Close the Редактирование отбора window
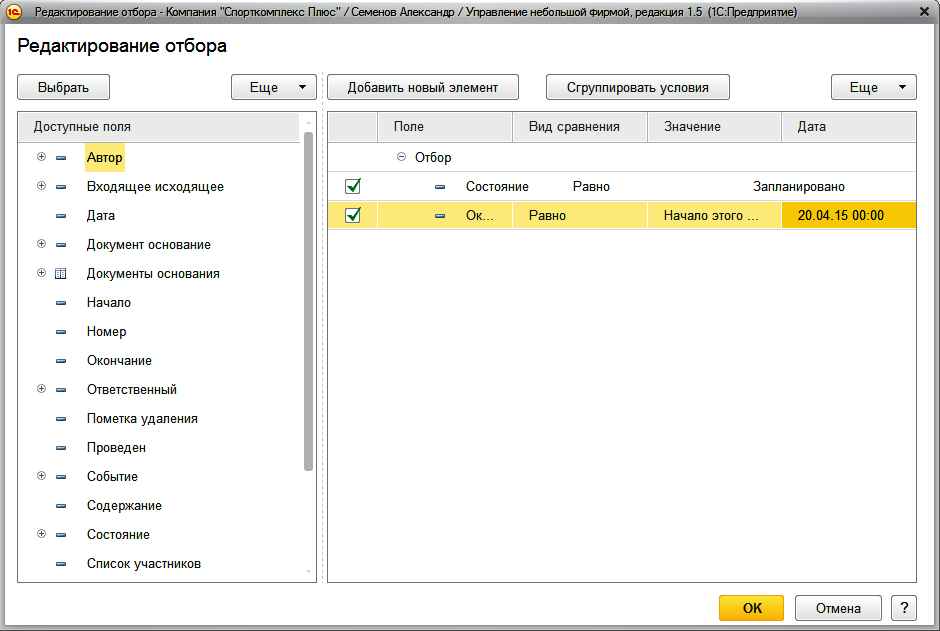 924,11
